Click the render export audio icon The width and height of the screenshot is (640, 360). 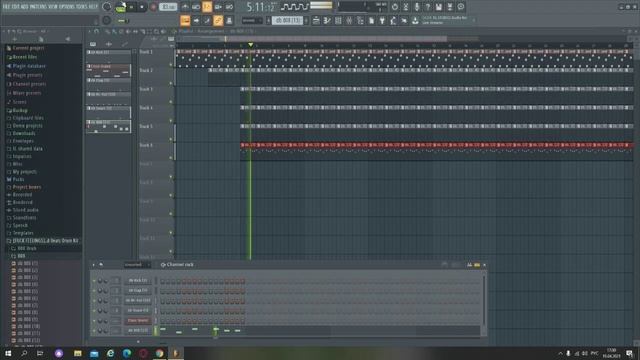(449, 7)
